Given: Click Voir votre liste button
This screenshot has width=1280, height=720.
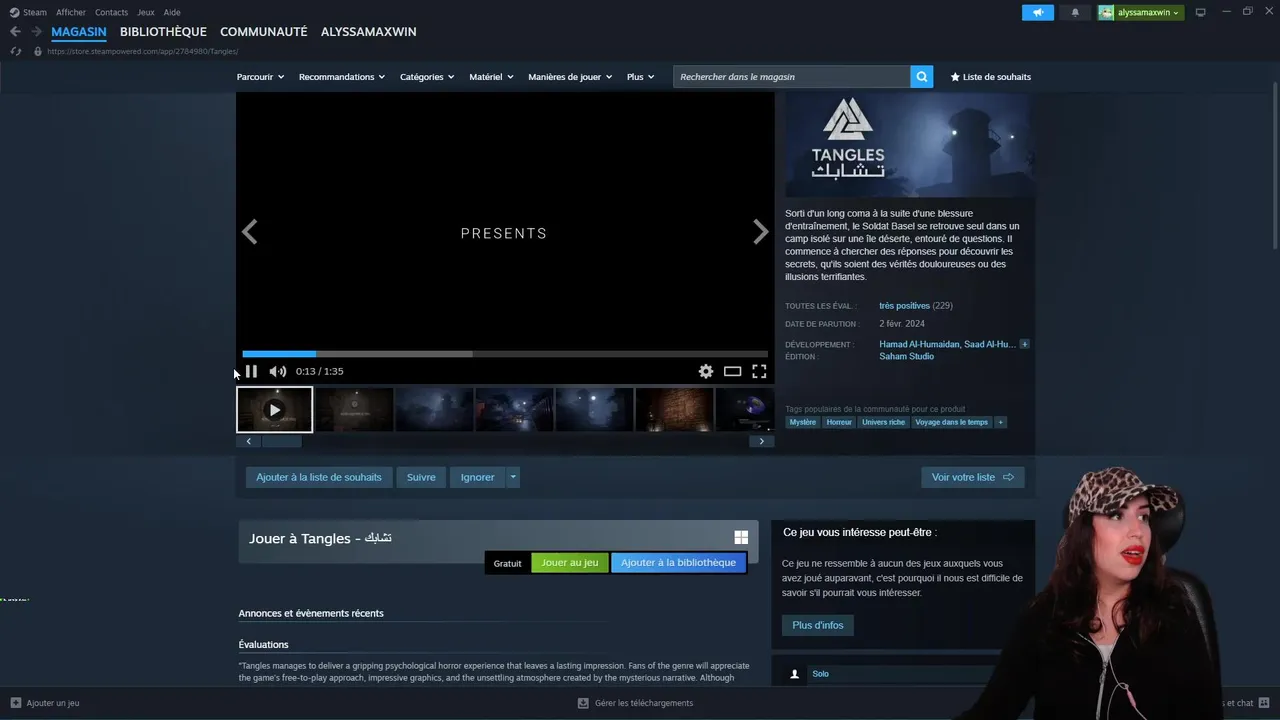Looking at the screenshot, I should [x=973, y=477].
